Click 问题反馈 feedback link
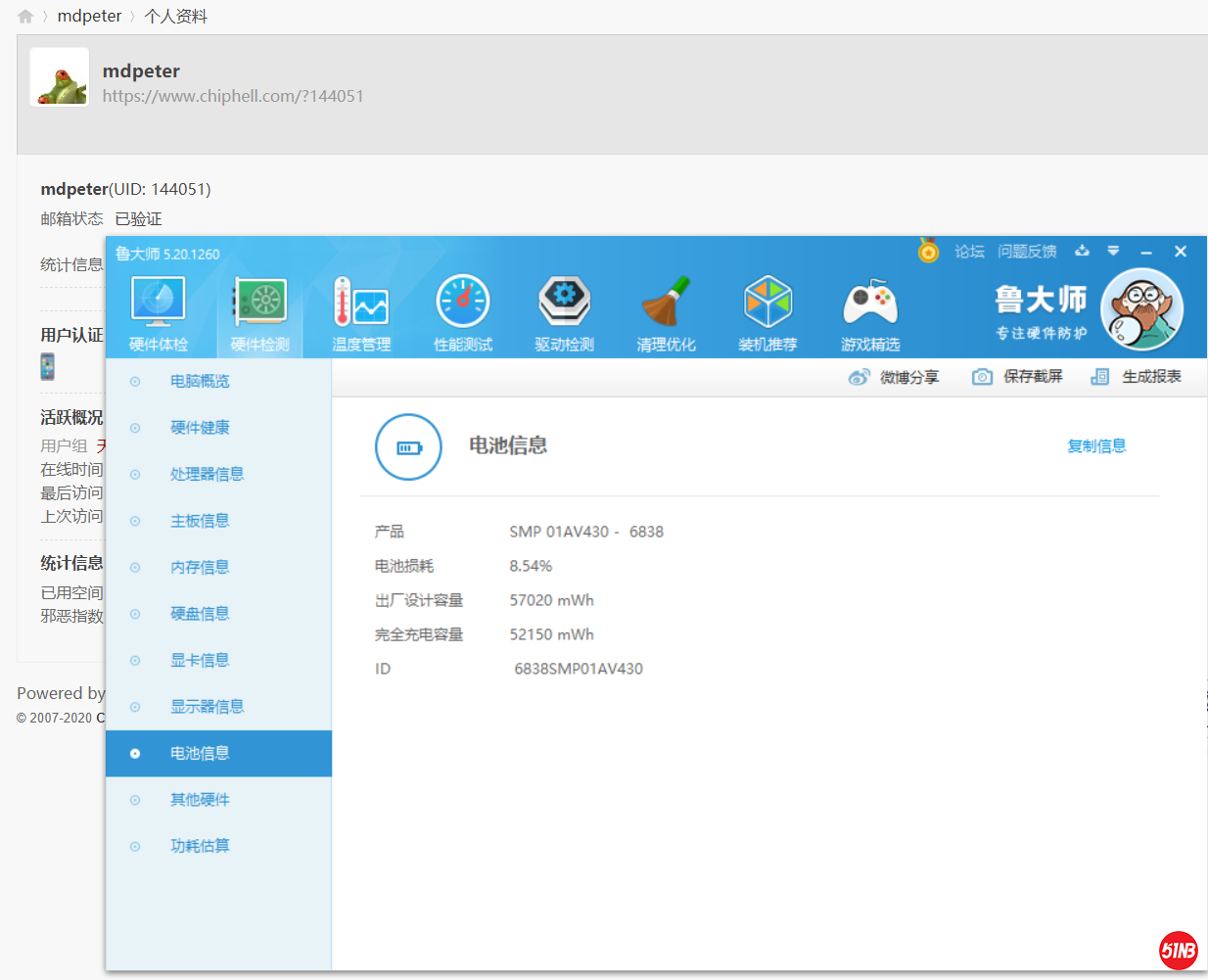Image resolution: width=1208 pixels, height=980 pixels. point(1027,252)
